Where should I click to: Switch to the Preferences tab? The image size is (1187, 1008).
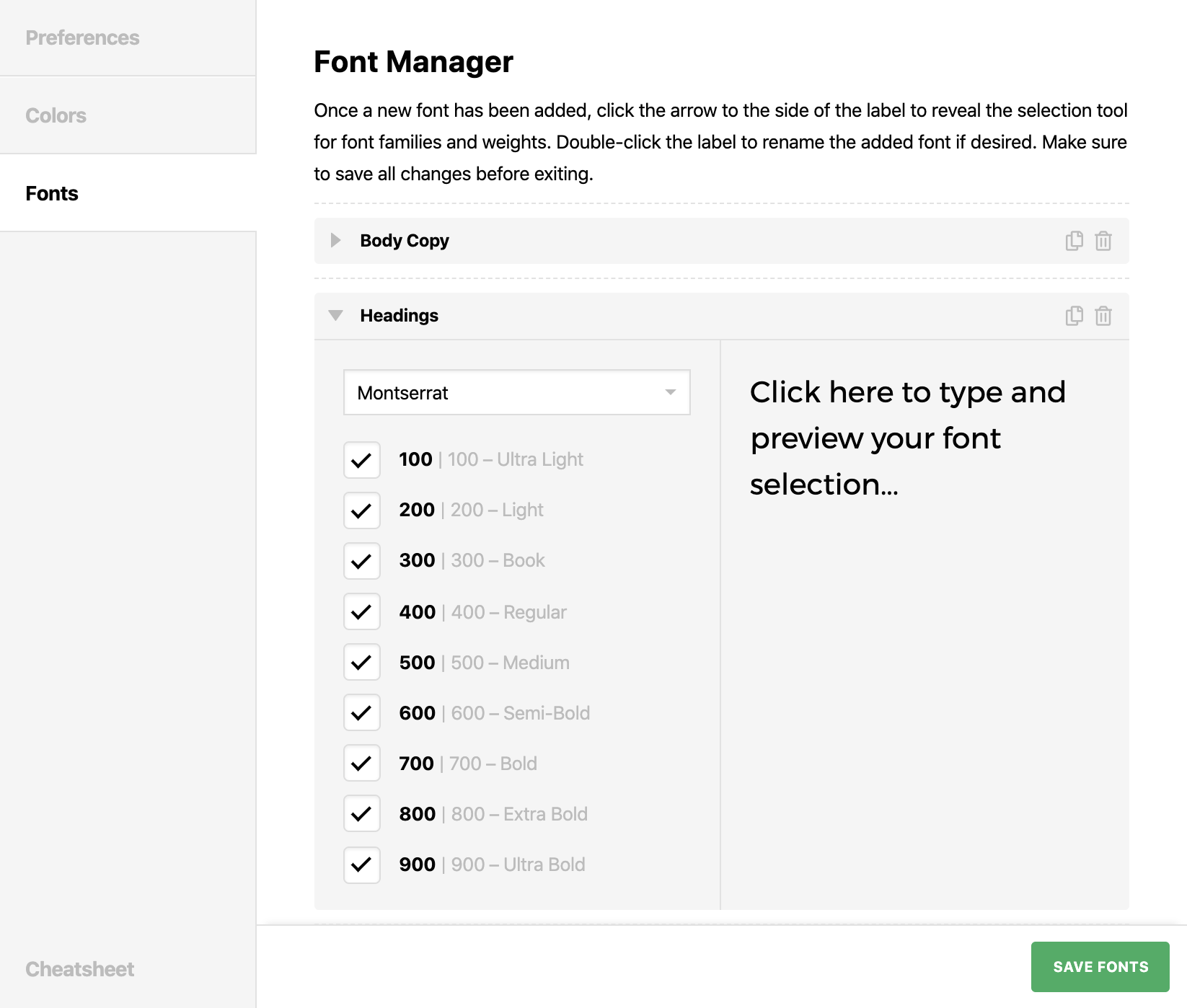pyautogui.click(x=82, y=37)
